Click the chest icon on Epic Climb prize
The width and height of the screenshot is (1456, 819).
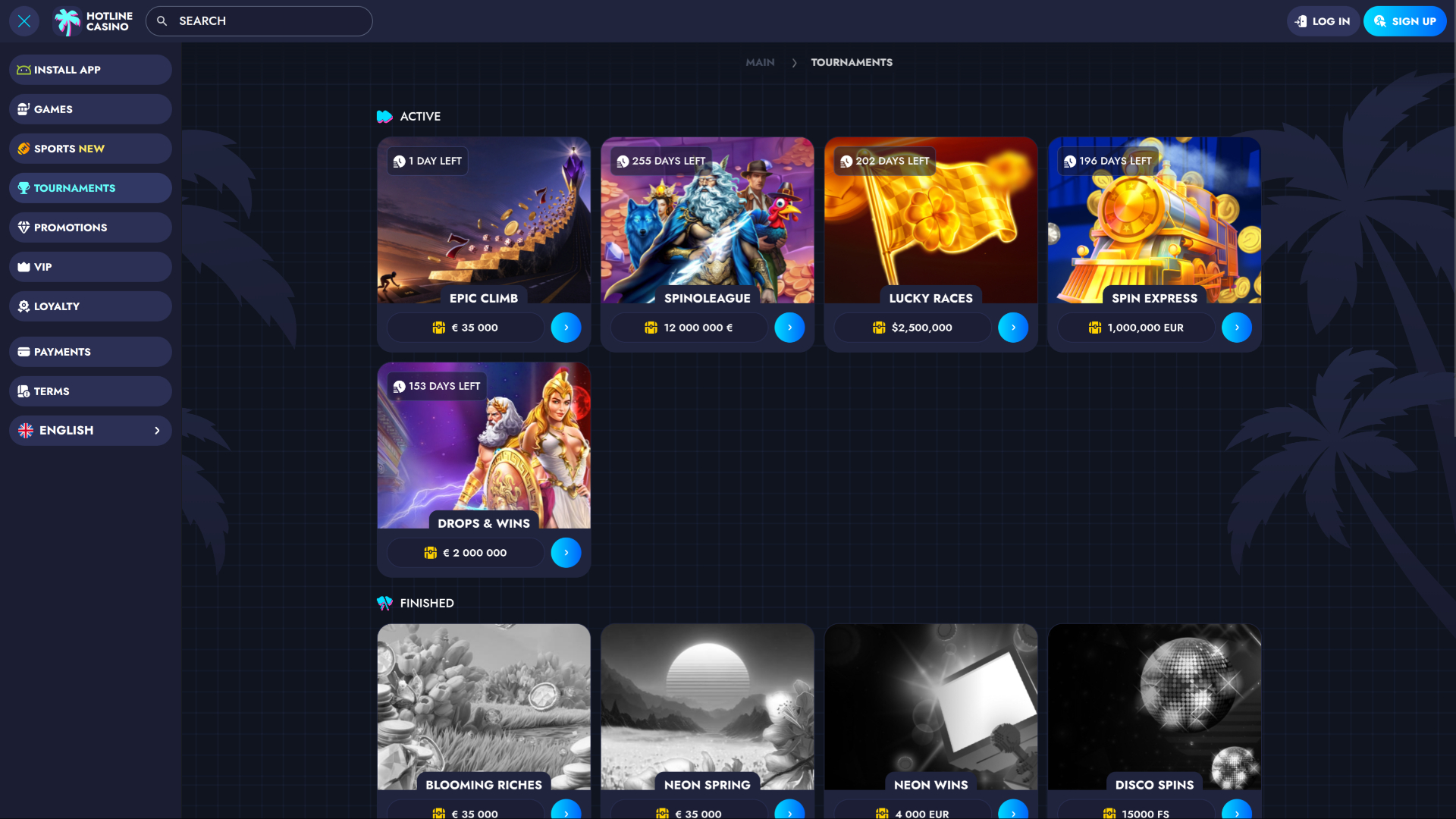[439, 328]
